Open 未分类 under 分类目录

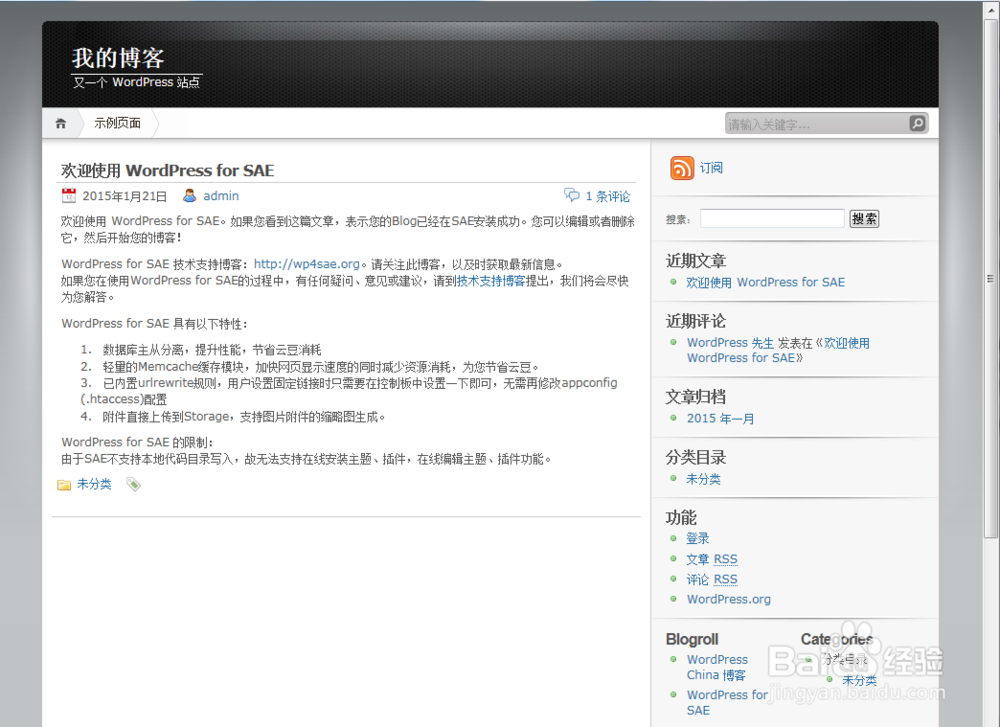703,479
